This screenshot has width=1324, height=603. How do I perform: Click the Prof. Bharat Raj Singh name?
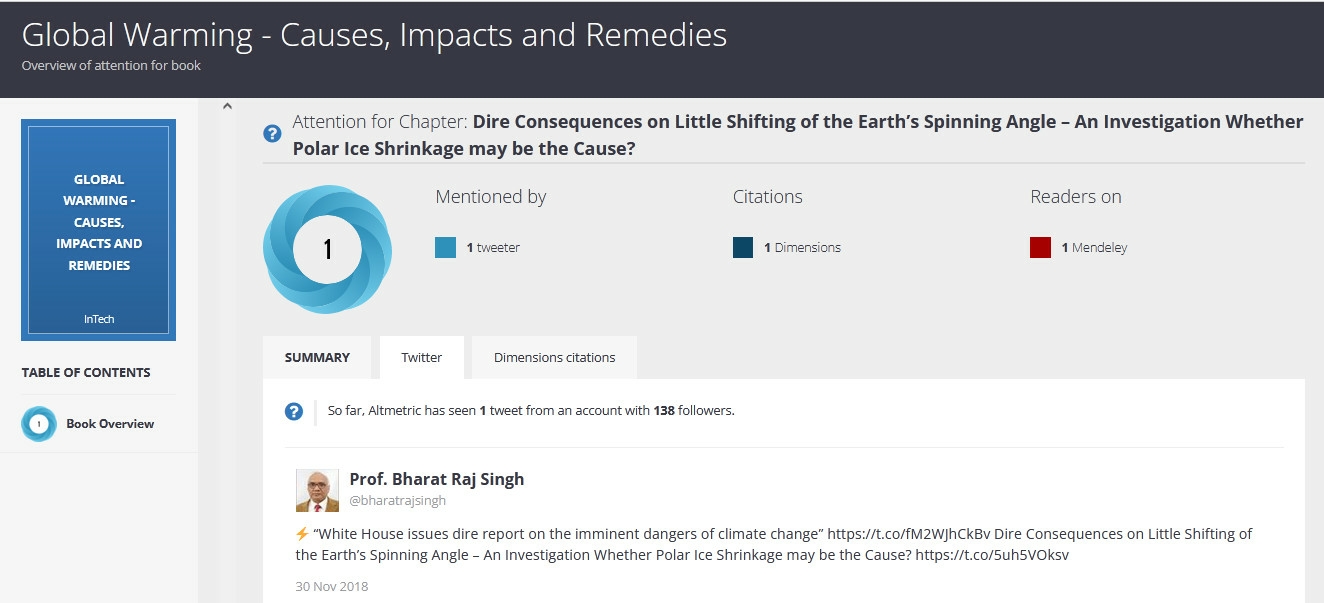[x=437, y=479]
